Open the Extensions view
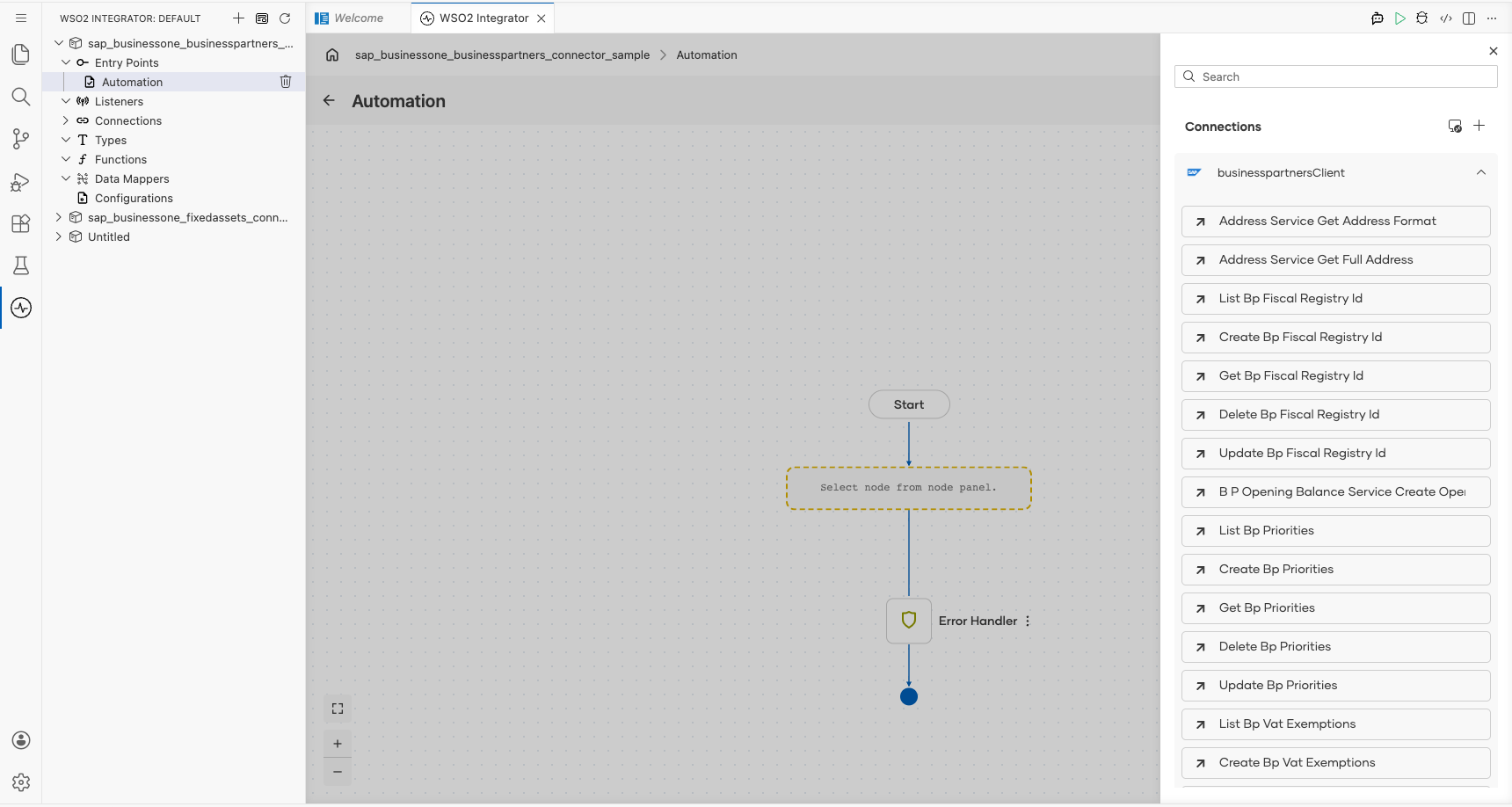 [x=21, y=223]
